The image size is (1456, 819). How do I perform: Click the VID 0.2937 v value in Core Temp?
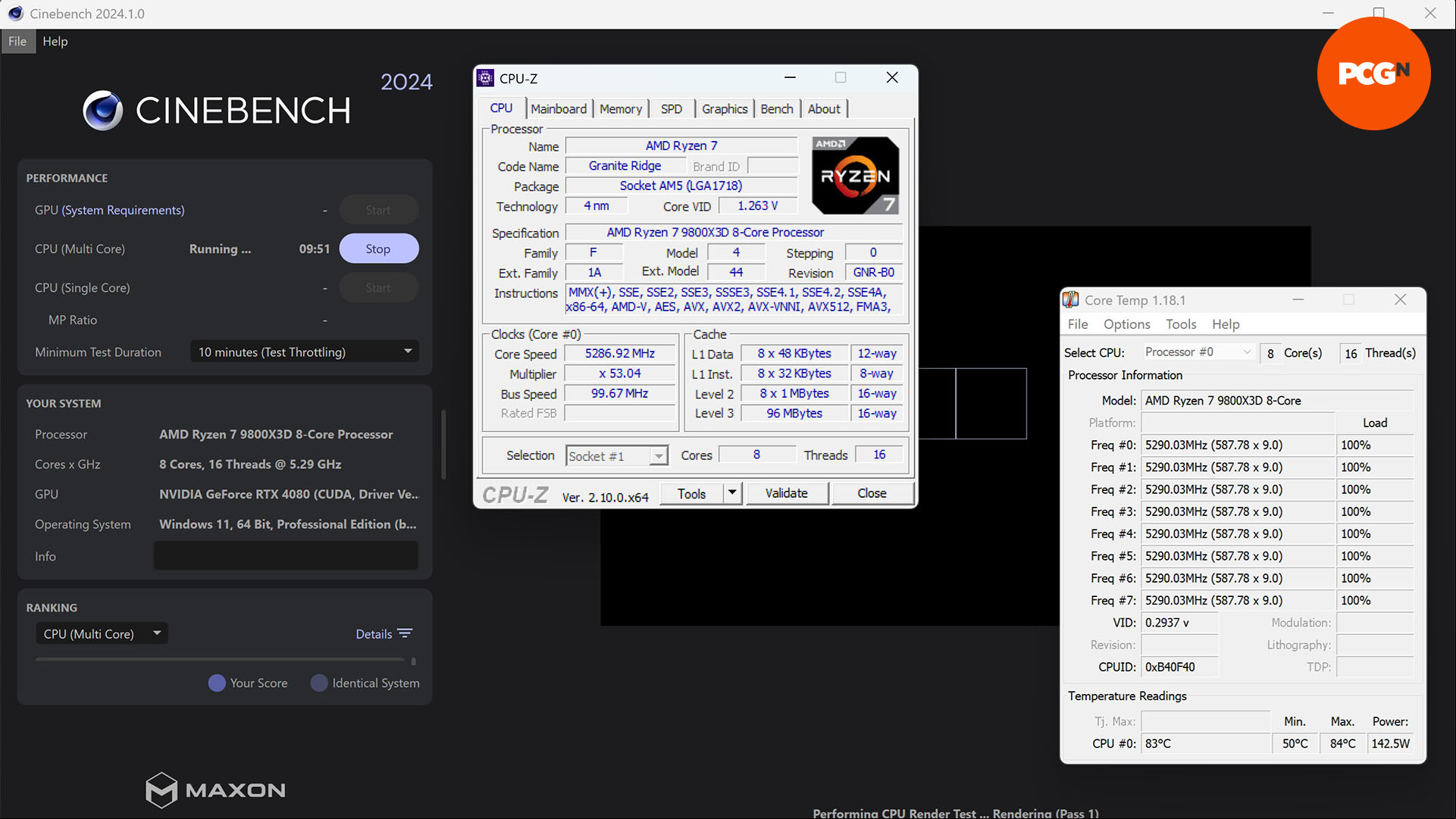[x=1179, y=622]
